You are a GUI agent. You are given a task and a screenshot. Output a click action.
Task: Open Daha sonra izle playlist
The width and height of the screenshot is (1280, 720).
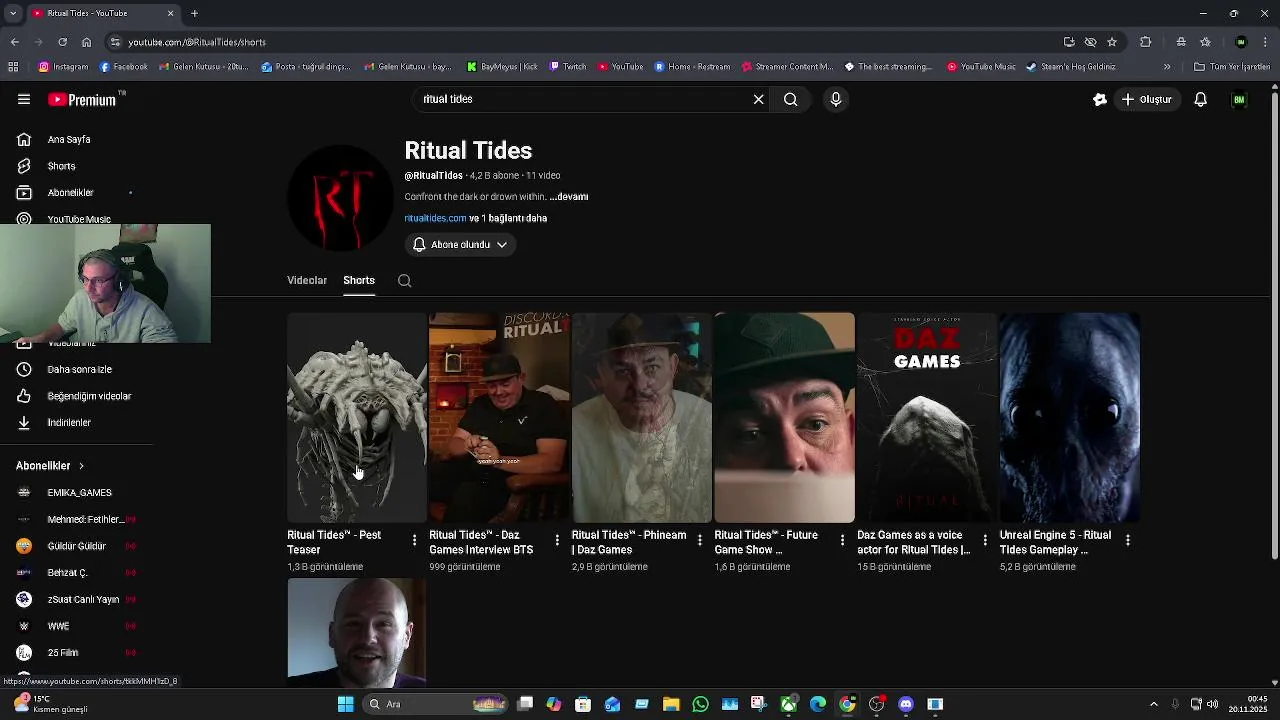click(79, 369)
